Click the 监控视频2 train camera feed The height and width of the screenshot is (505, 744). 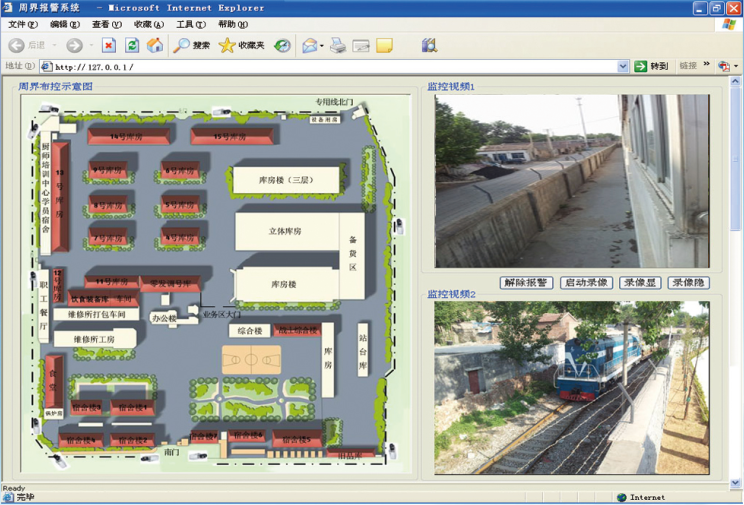coord(572,387)
